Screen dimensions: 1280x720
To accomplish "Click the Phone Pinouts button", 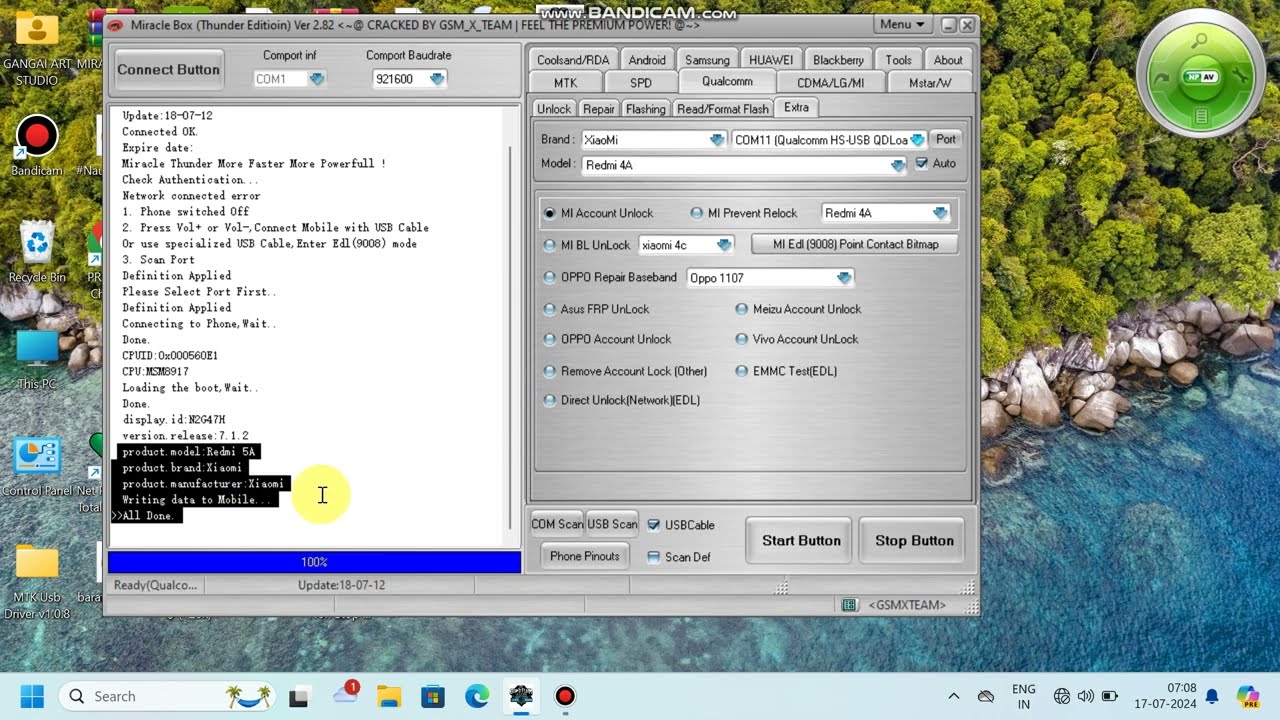I will click(x=585, y=556).
